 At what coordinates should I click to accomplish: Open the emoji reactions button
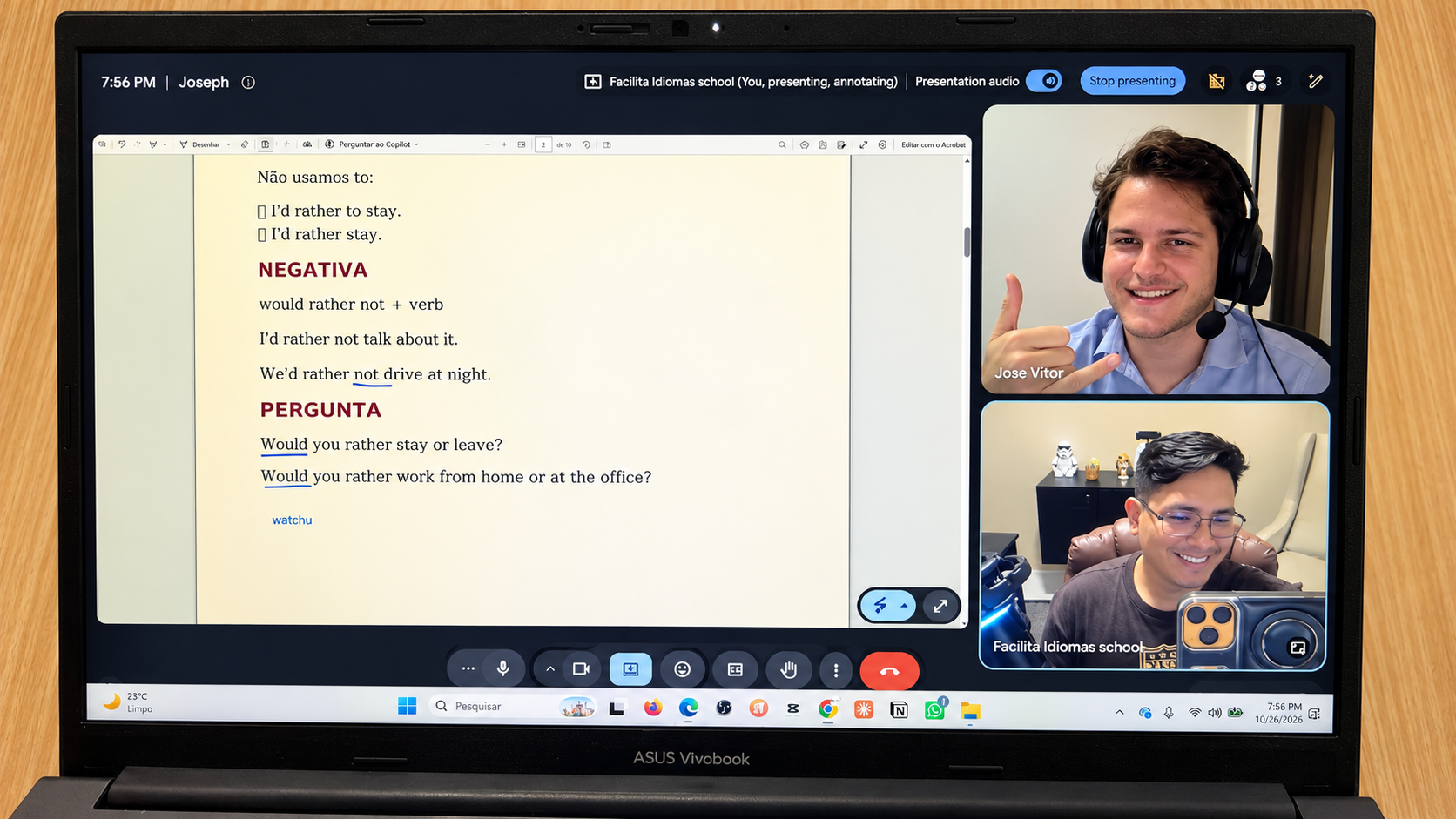click(x=683, y=669)
